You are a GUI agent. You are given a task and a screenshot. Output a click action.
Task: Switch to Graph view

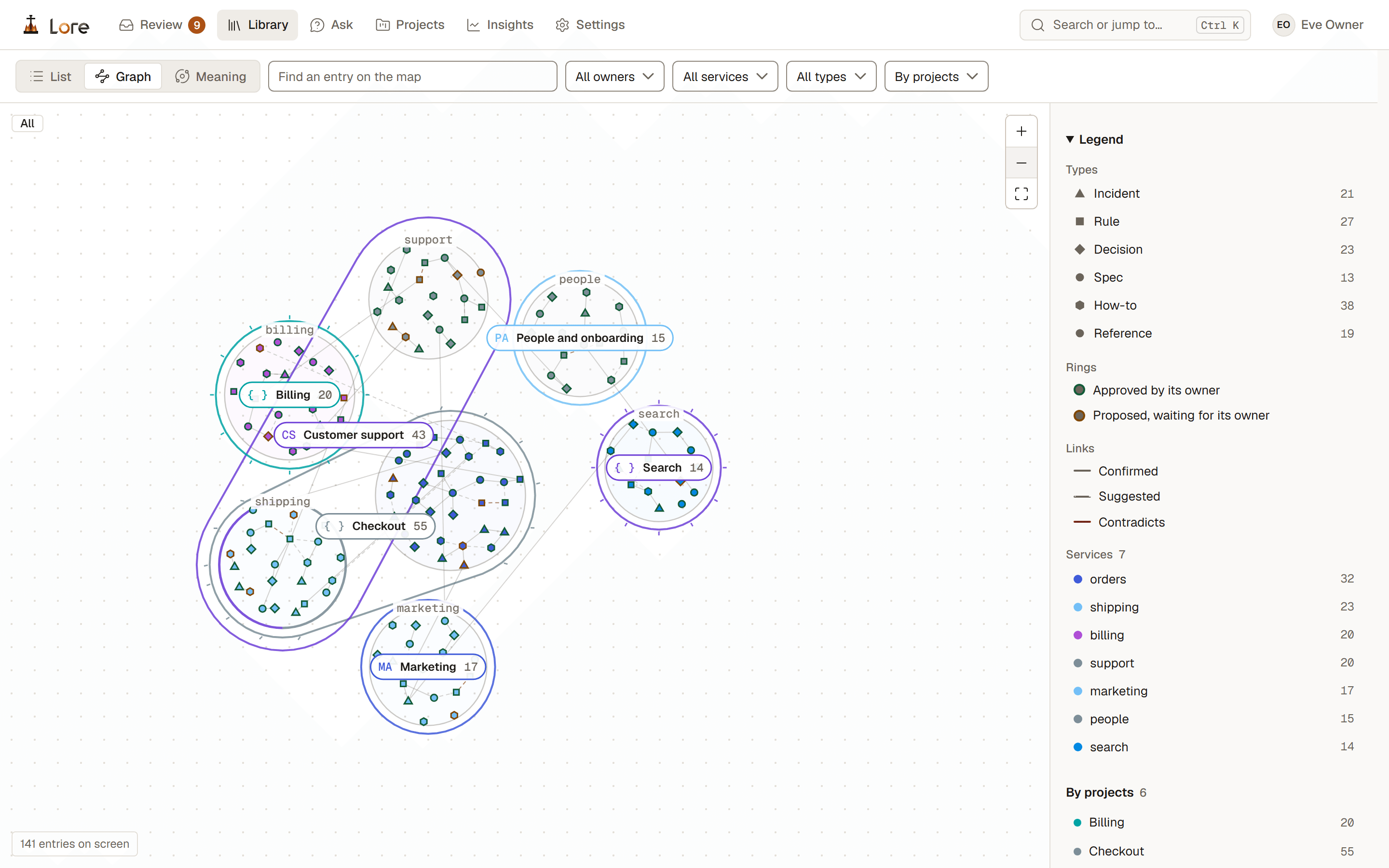coord(123,76)
